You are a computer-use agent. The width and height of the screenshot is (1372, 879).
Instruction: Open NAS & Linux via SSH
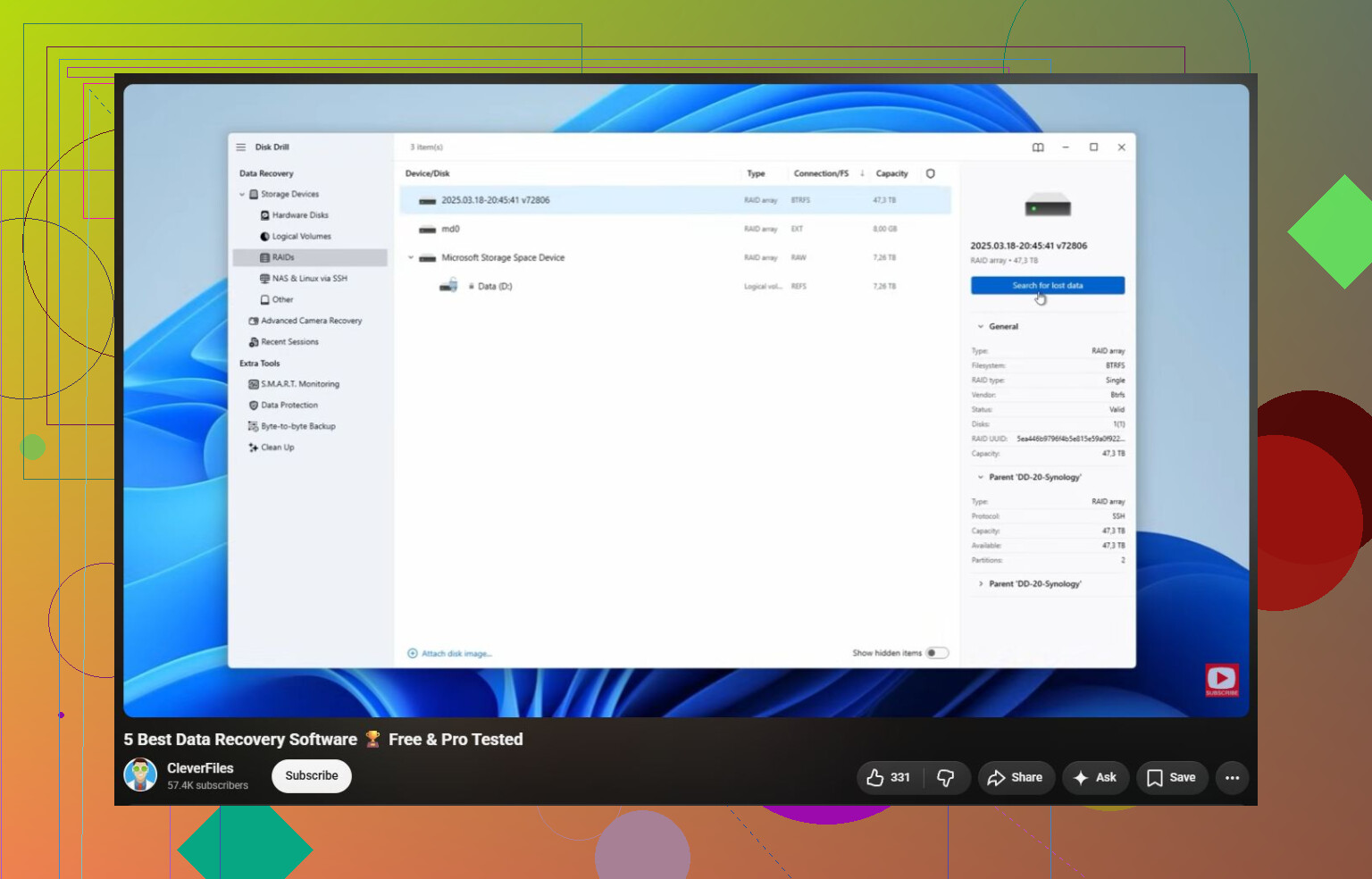[309, 279]
